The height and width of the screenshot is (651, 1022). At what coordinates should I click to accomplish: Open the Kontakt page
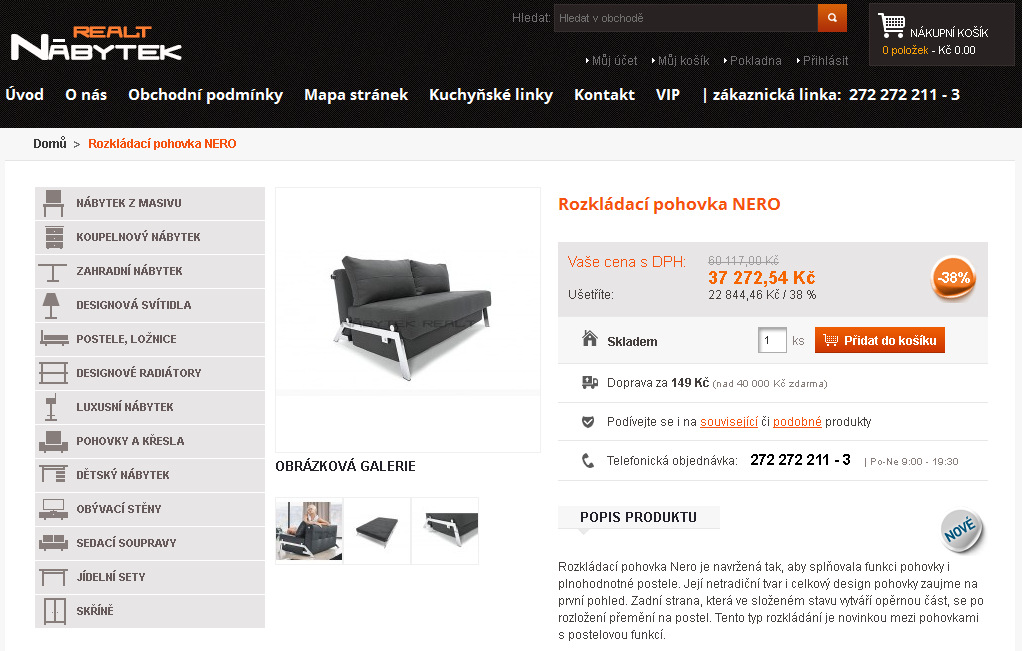(604, 94)
